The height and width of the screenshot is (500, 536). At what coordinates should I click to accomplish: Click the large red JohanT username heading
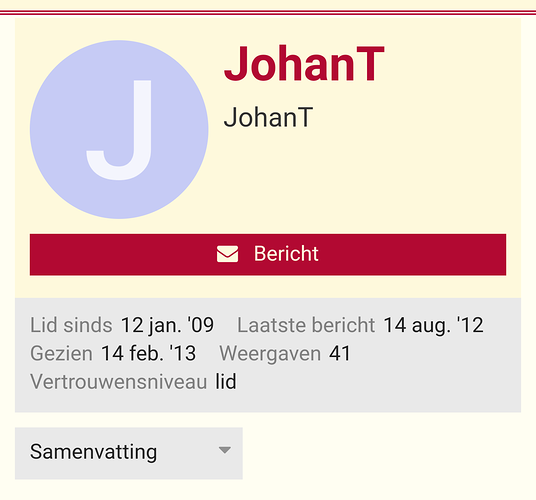[x=304, y=64]
